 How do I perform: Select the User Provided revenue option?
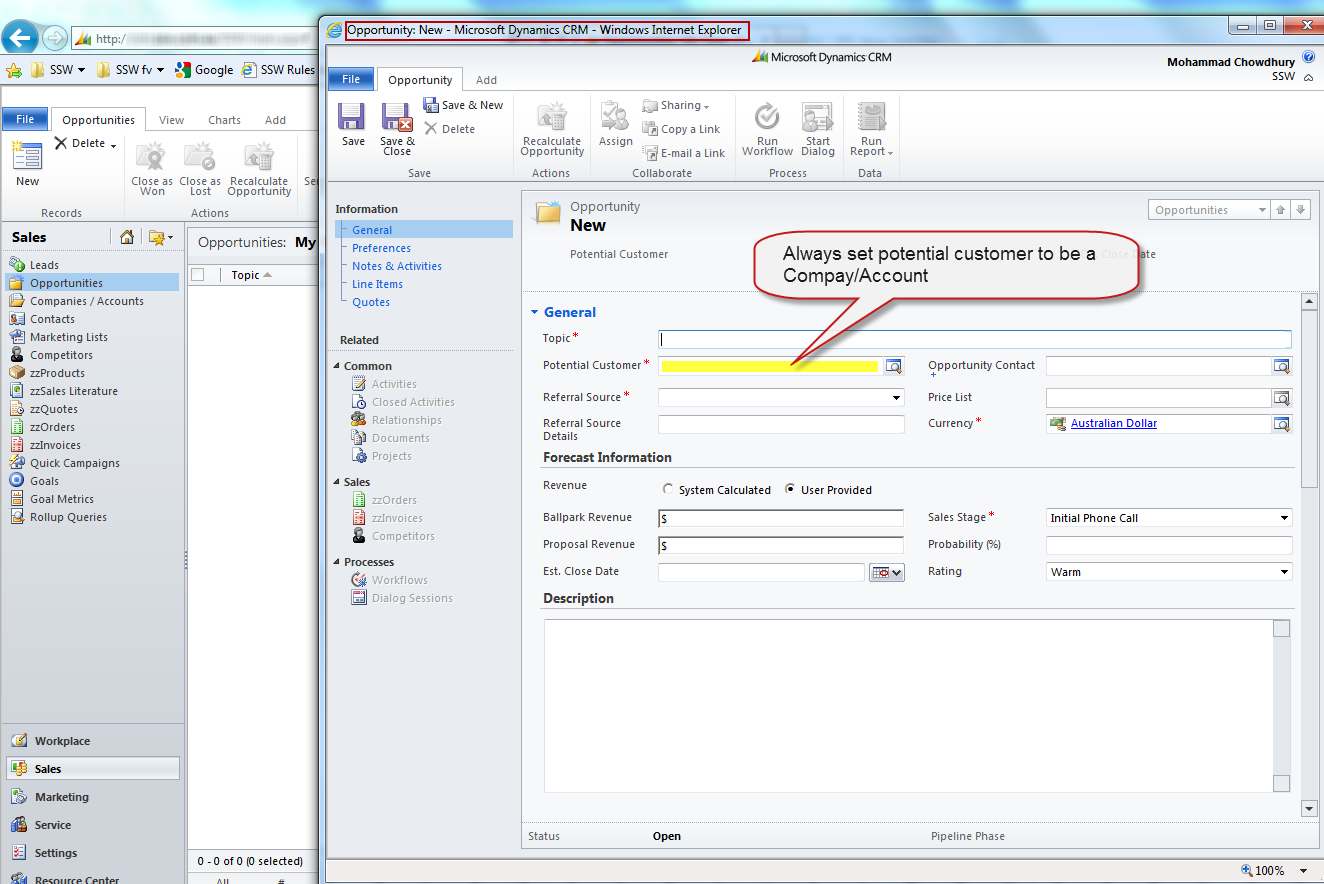point(791,490)
